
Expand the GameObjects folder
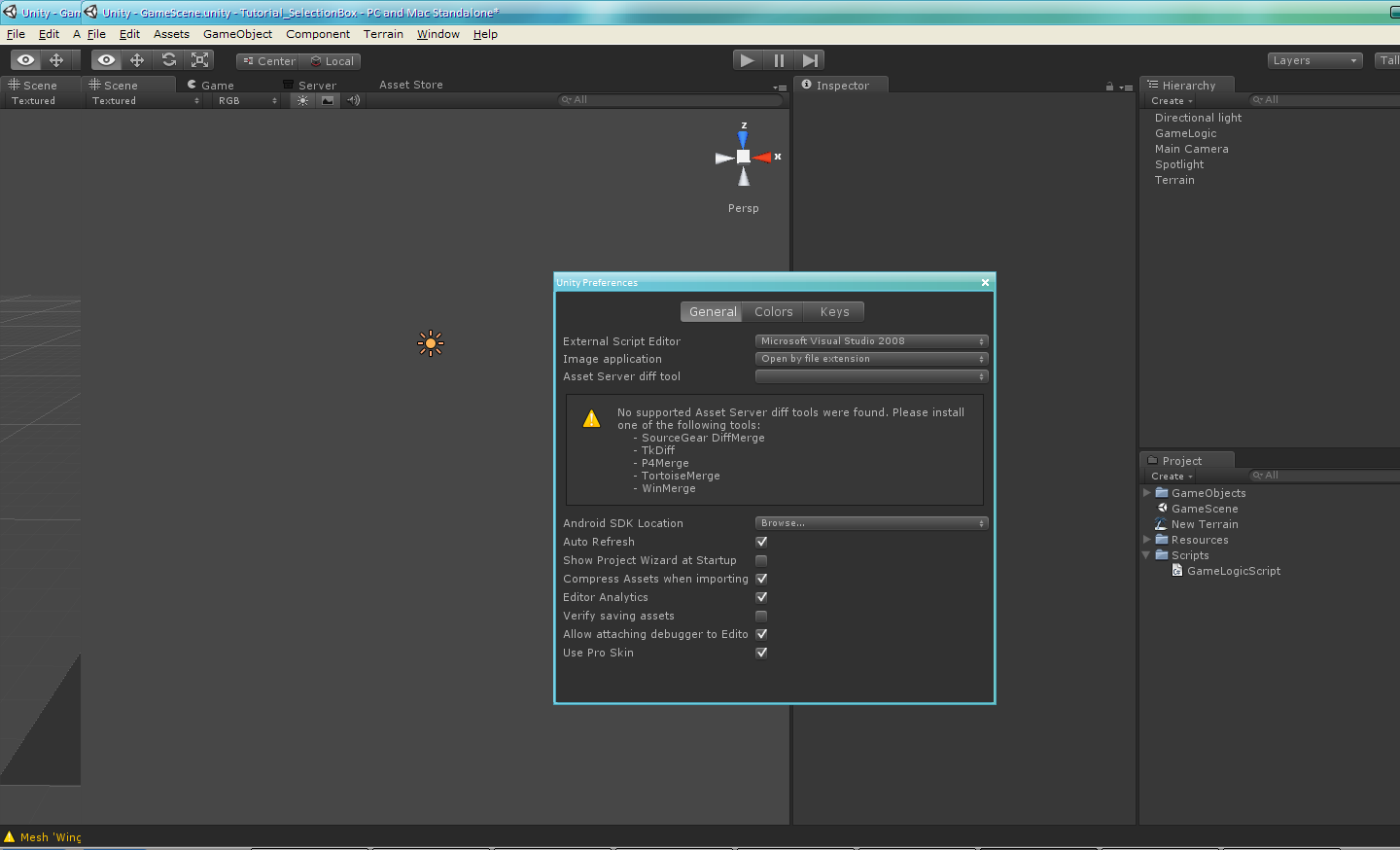tap(1147, 493)
